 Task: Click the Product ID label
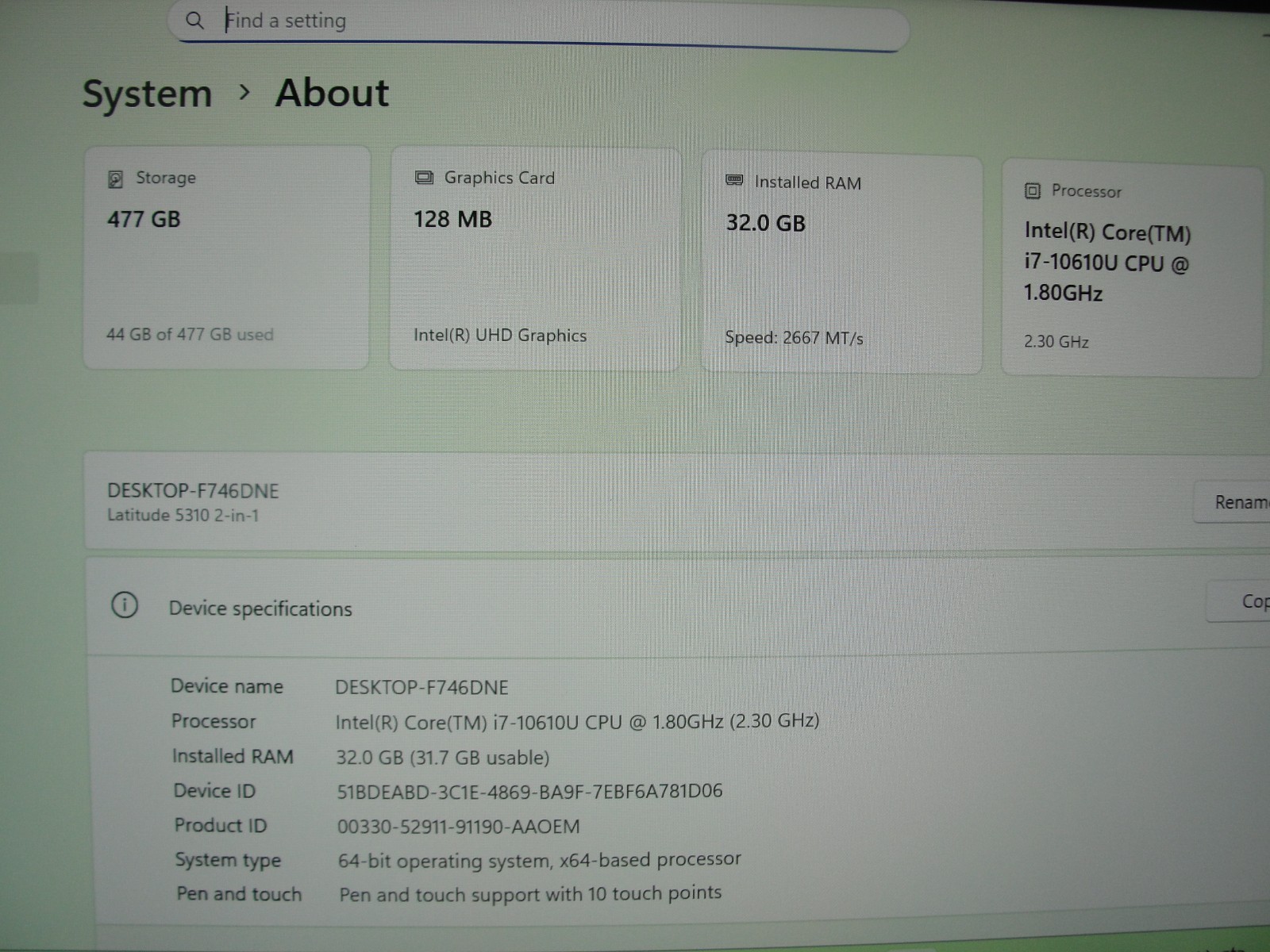[x=221, y=826]
